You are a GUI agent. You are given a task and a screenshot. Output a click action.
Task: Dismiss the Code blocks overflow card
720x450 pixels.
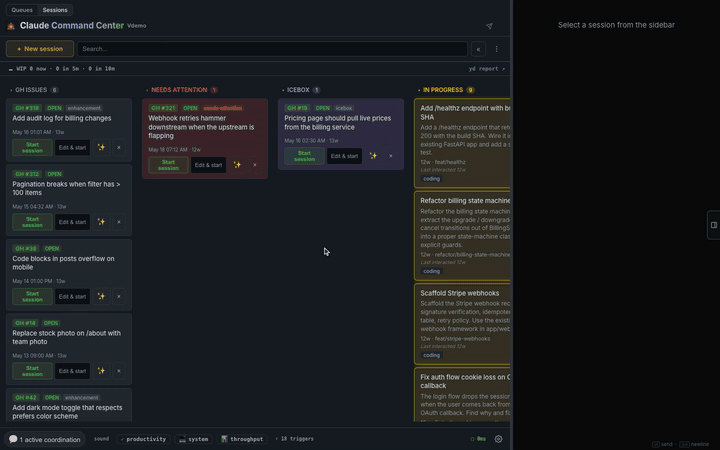(119, 297)
